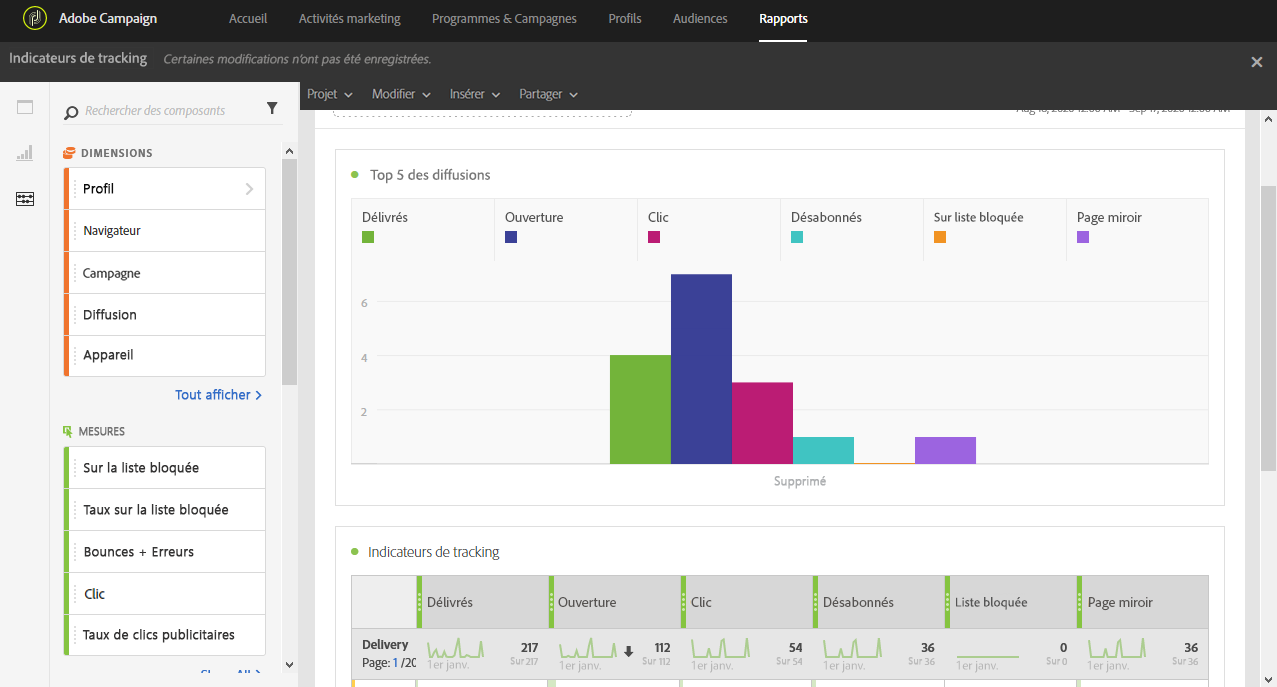Viewport: 1277px width, 687px height.
Task: Click the Ouverture column header in table
Action: pyautogui.click(x=615, y=602)
